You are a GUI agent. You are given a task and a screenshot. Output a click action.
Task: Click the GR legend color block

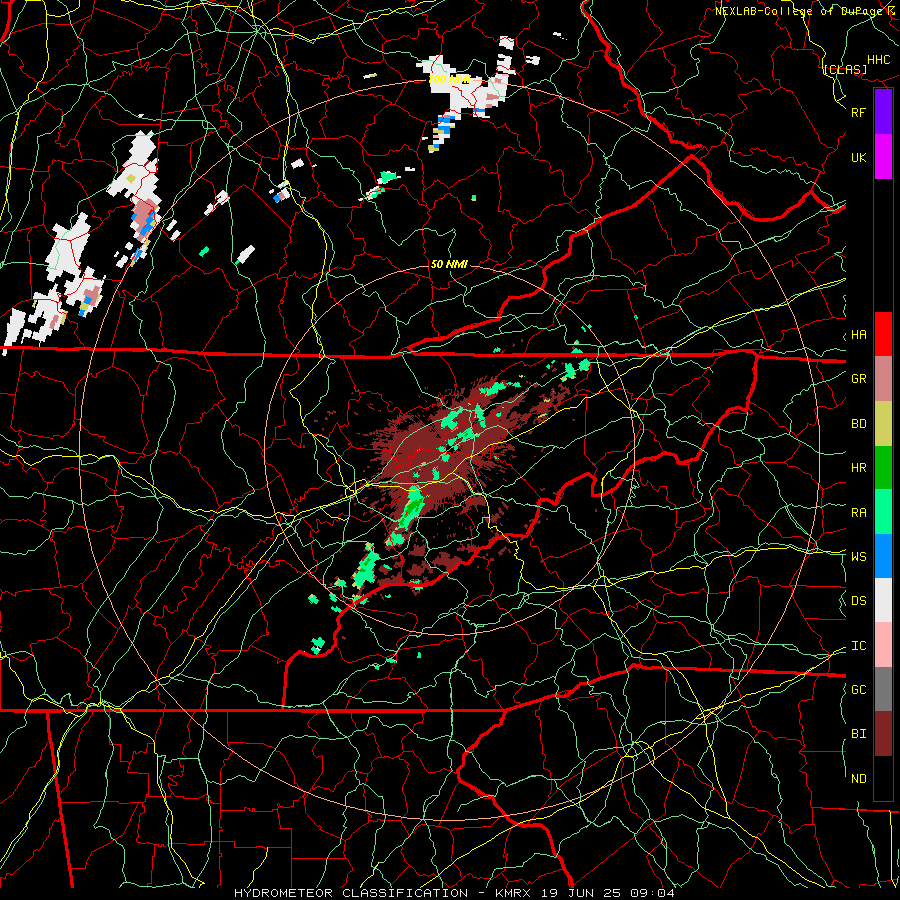point(883,379)
